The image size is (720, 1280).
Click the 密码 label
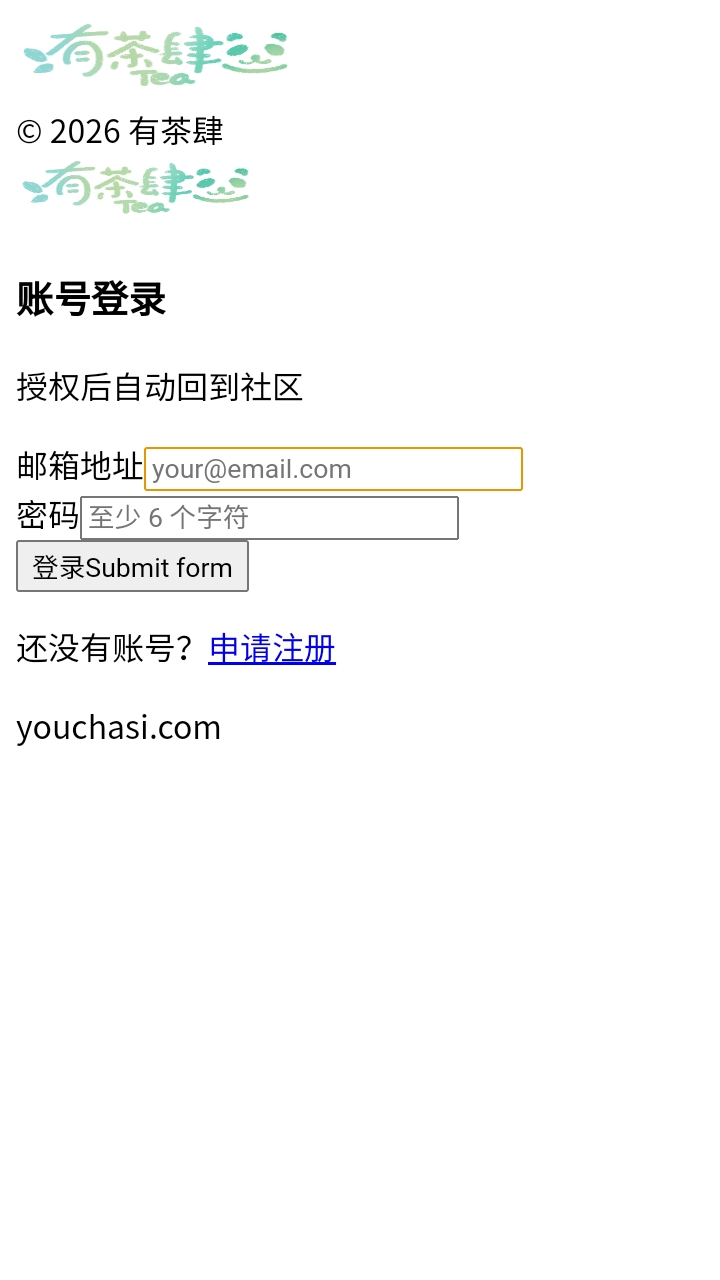click(48, 515)
